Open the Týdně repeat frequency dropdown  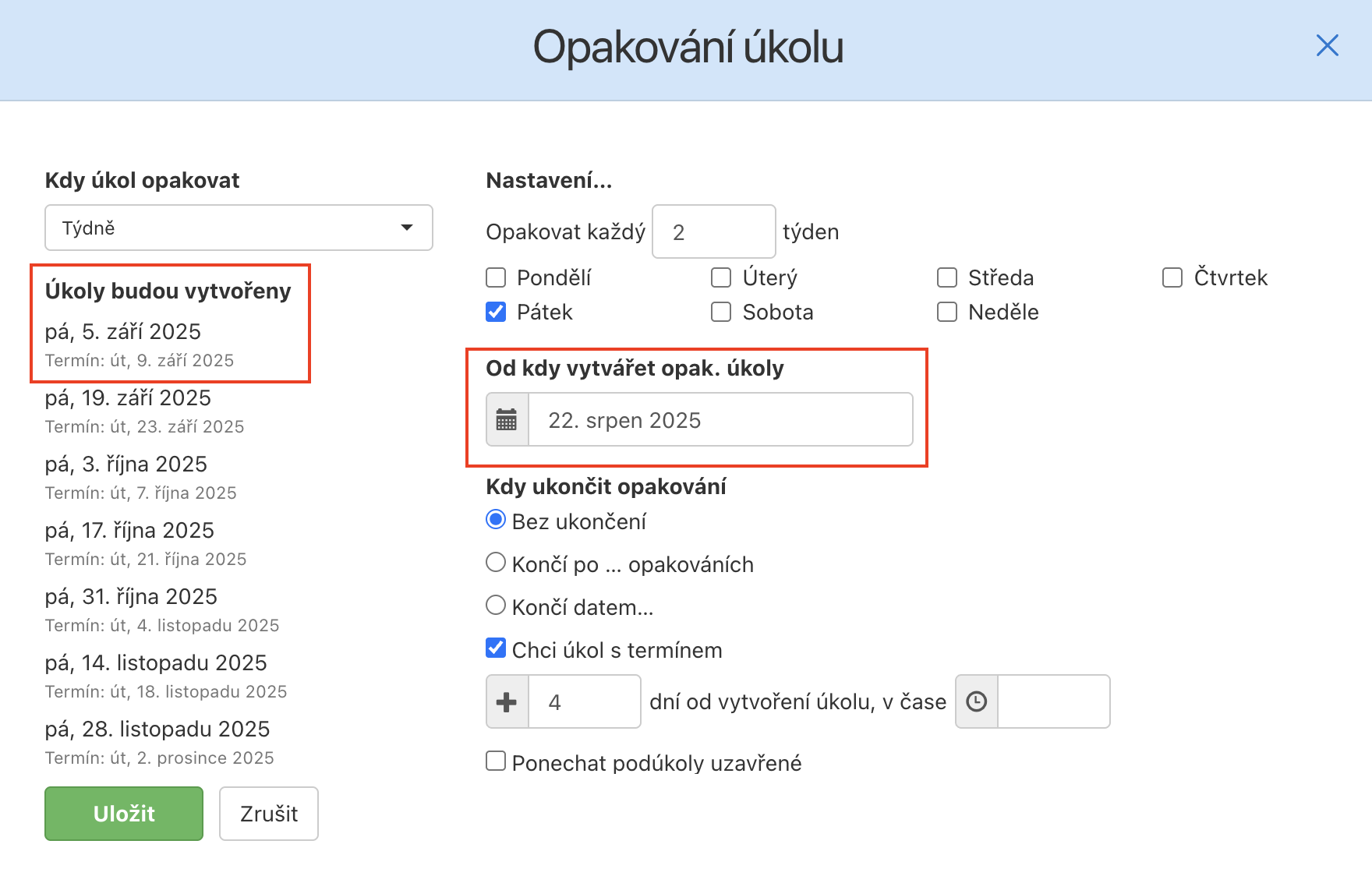[x=239, y=228]
